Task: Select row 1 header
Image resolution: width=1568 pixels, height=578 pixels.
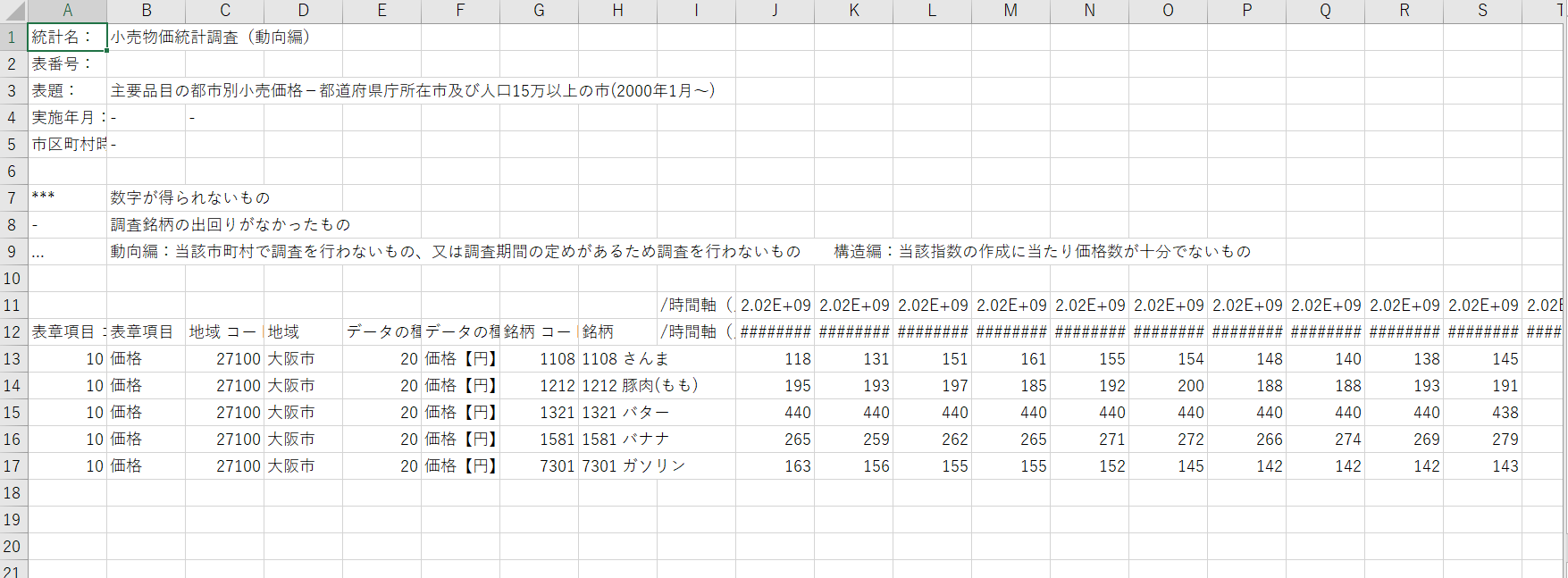Action: coord(13,38)
